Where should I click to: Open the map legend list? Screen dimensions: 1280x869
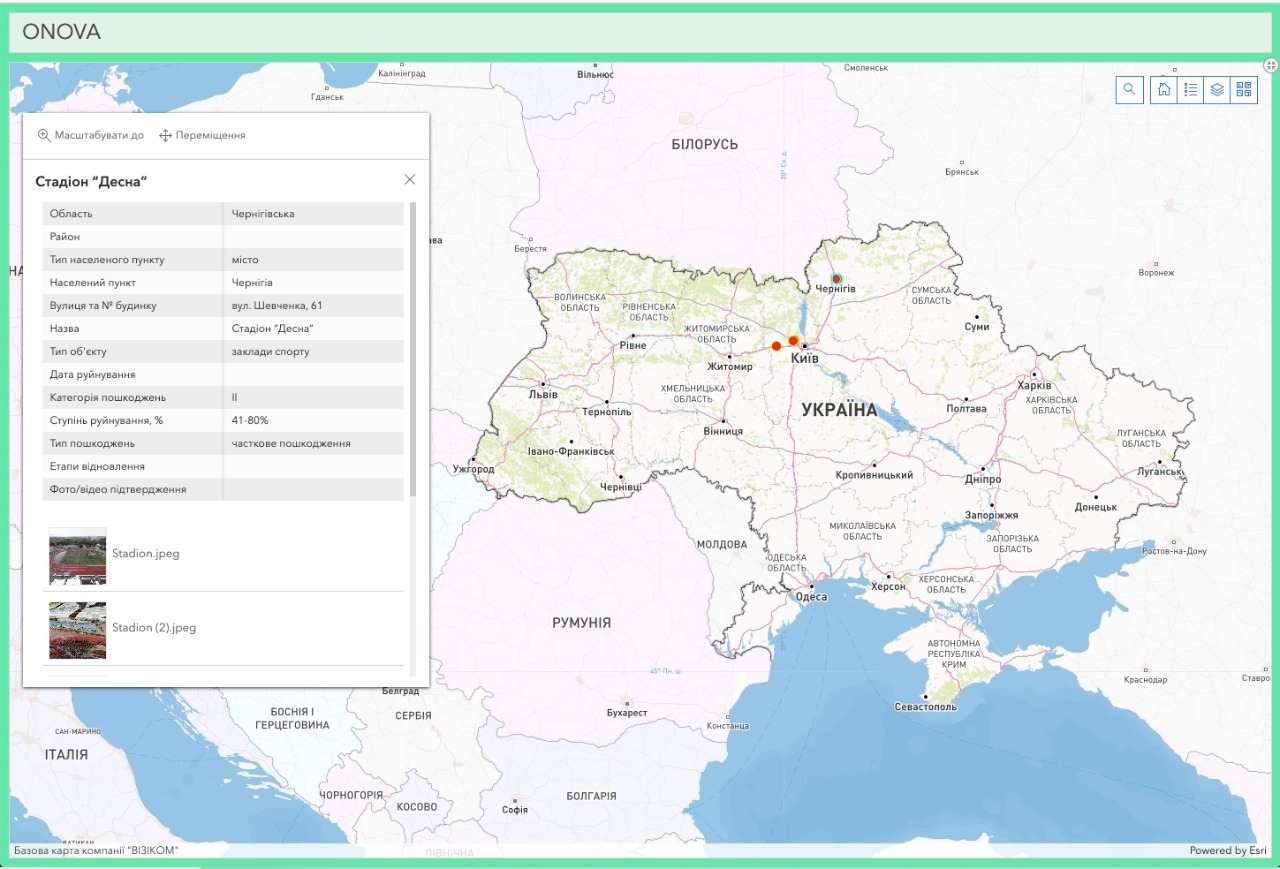pyautogui.click(x=1191, y=90)
